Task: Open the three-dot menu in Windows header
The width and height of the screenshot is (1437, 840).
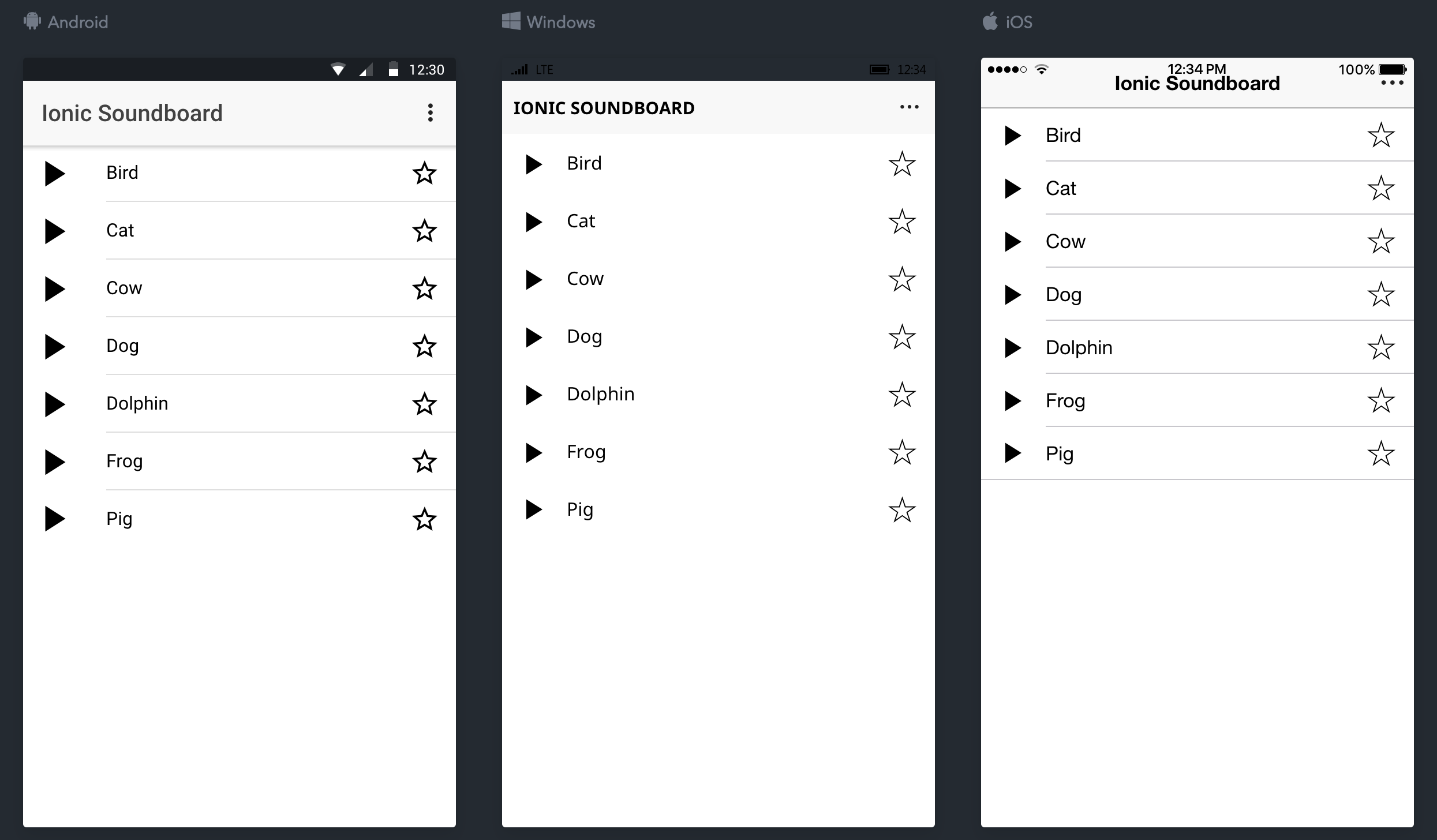Action: point(909,107)
